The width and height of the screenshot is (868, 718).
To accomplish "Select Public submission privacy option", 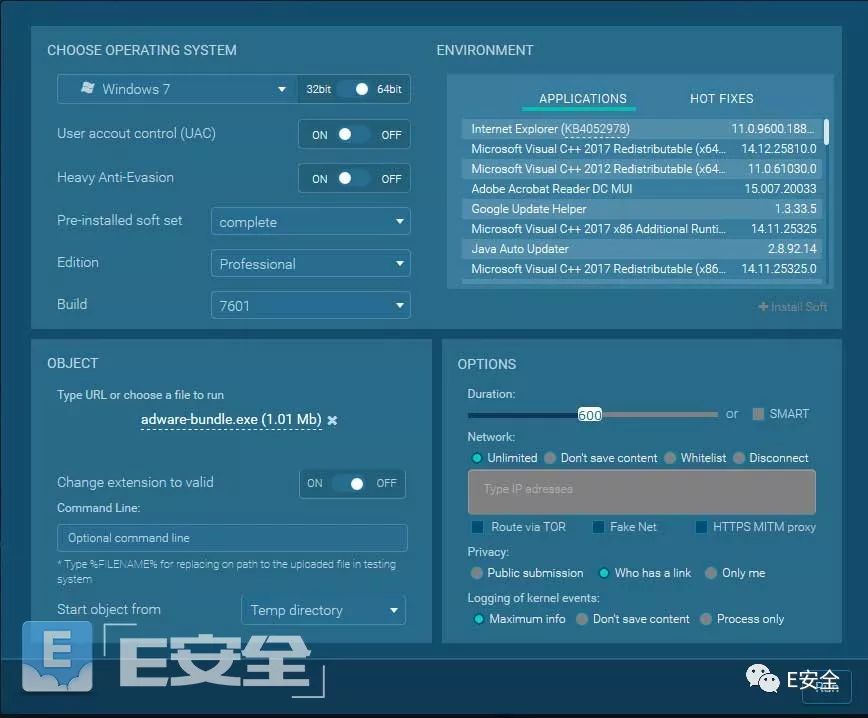I will [476, 573].
